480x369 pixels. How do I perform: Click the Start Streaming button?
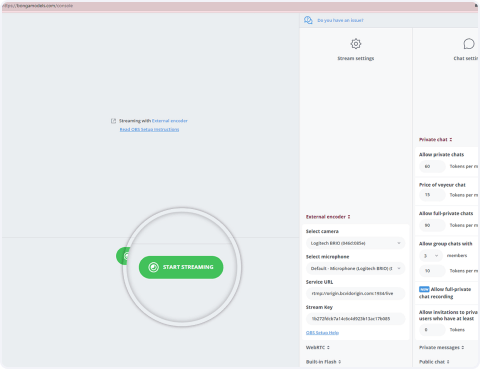[181, 267]
